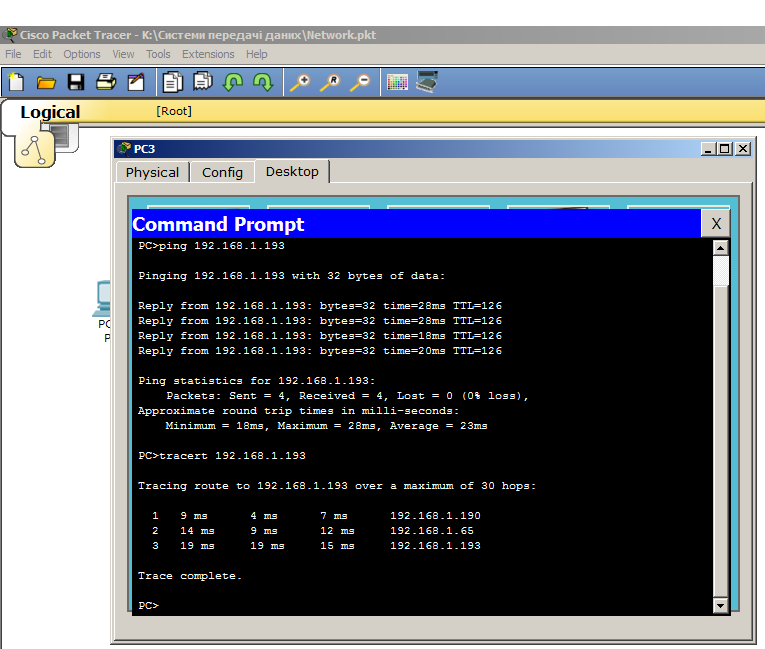The image size is (765, 649).
Task: Click 'Trace complete.' text
Action: (190, 576)
